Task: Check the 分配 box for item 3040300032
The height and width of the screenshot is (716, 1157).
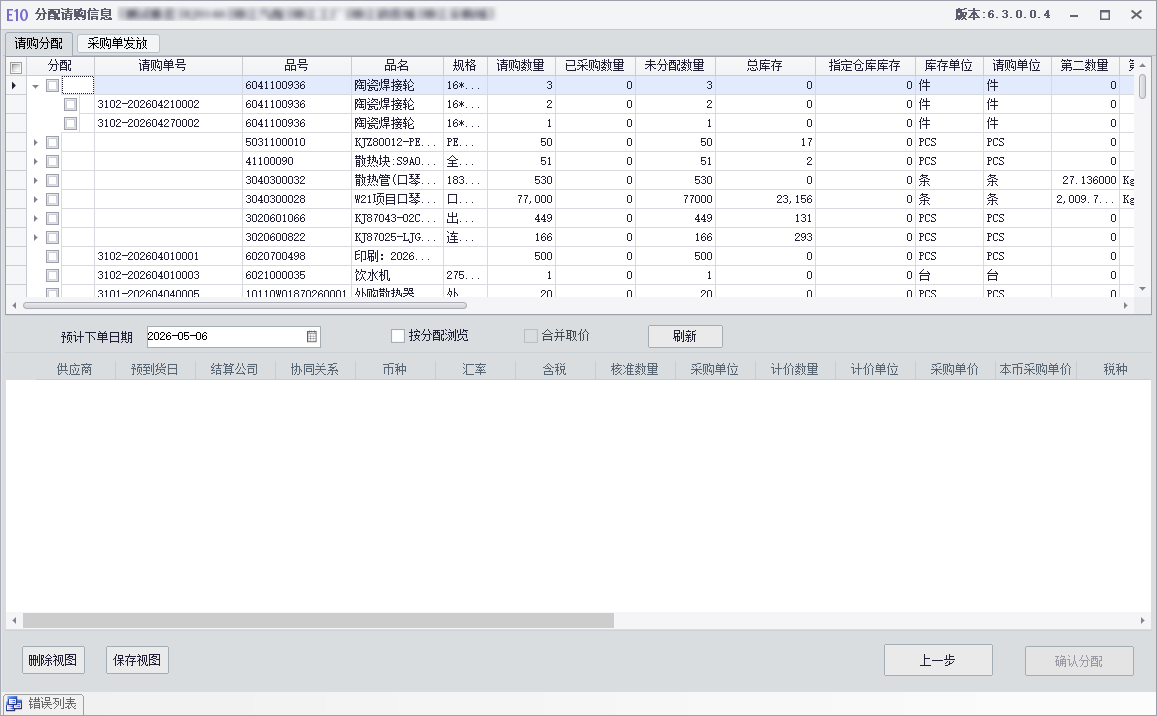Action: (52, 180)
